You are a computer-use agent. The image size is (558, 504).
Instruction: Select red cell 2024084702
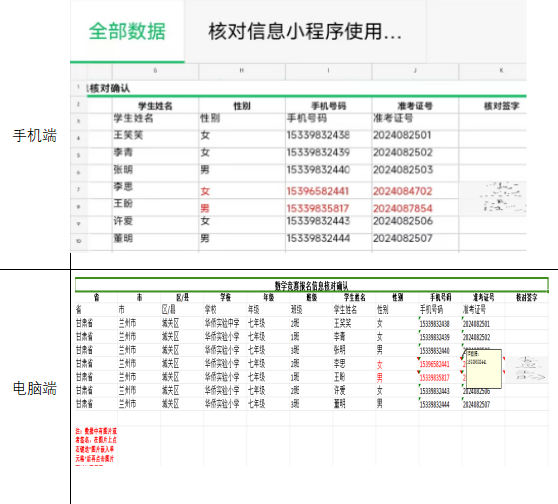click(402, 191)
